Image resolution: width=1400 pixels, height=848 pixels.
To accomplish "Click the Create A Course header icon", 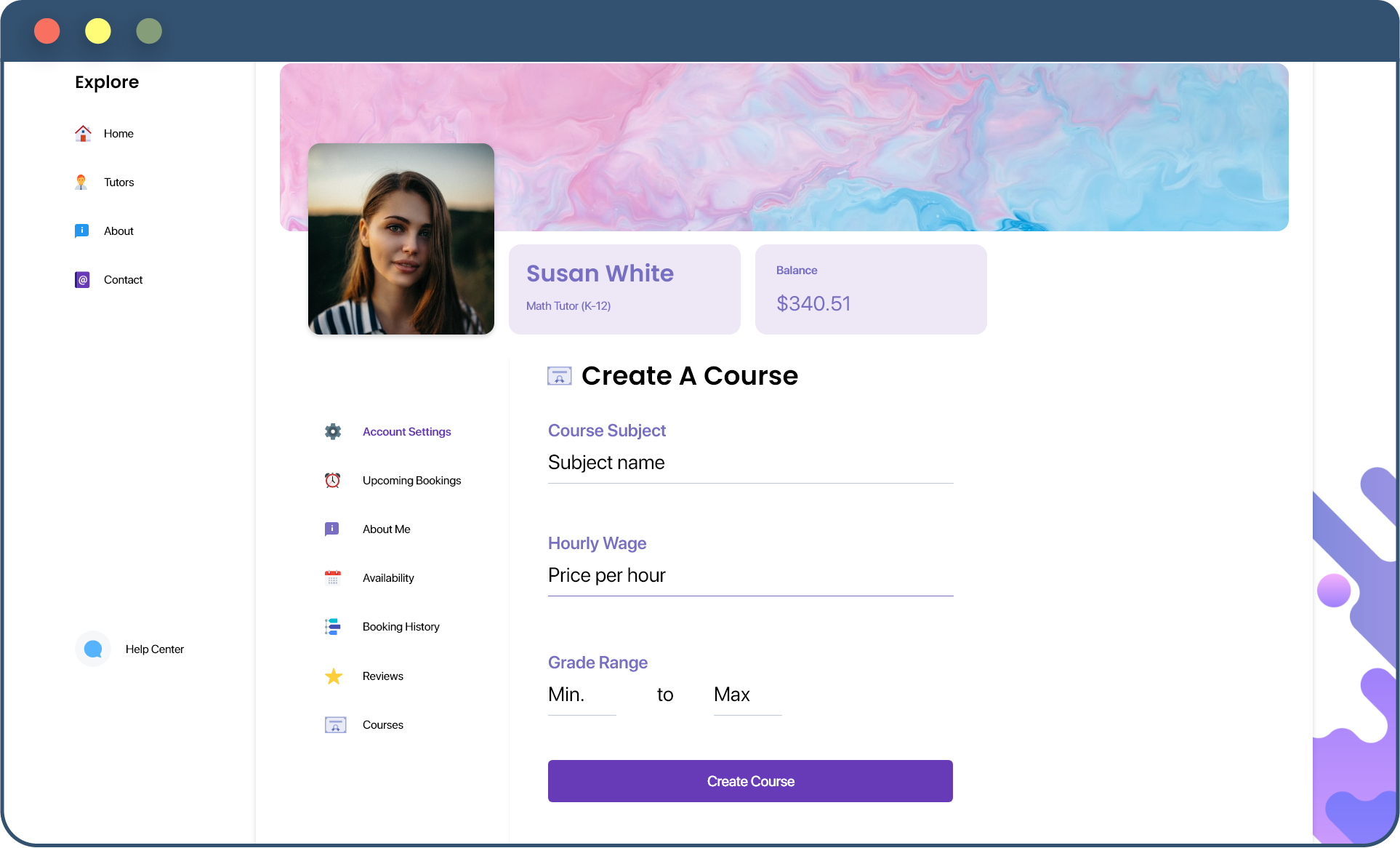I will [x=559, y=376].
